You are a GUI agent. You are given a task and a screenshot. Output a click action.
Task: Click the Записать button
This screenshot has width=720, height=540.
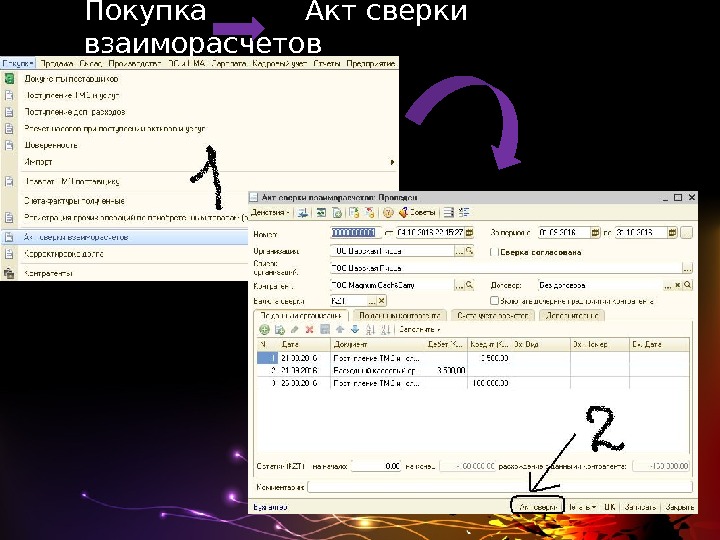point(640,507)
